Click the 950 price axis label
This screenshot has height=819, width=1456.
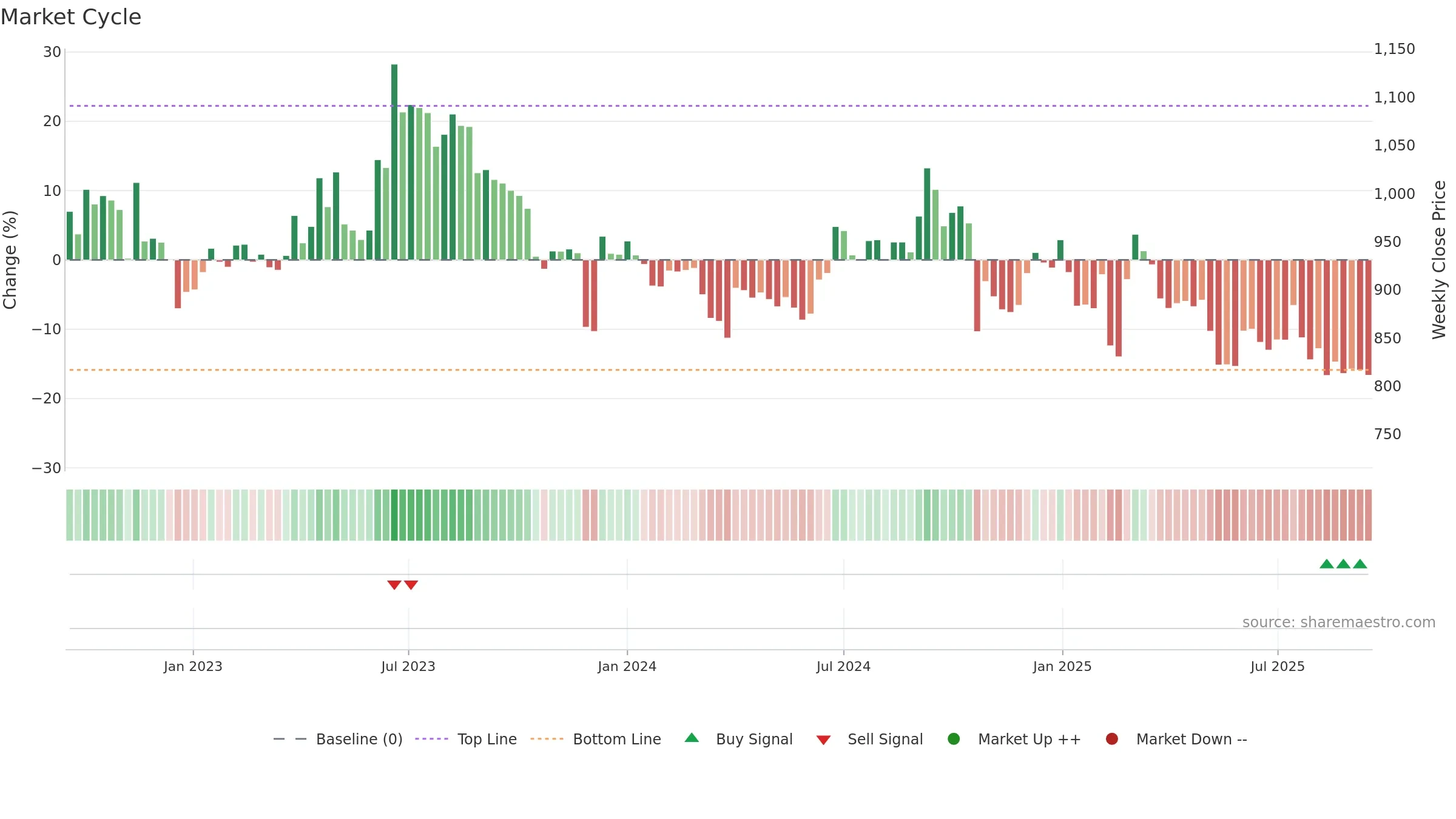[1387, 241]
